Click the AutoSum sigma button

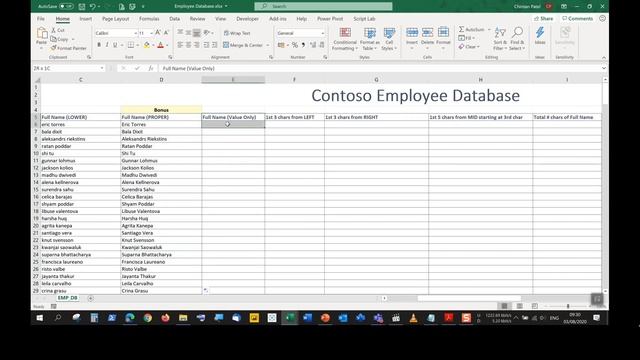(x=471, y=29)
